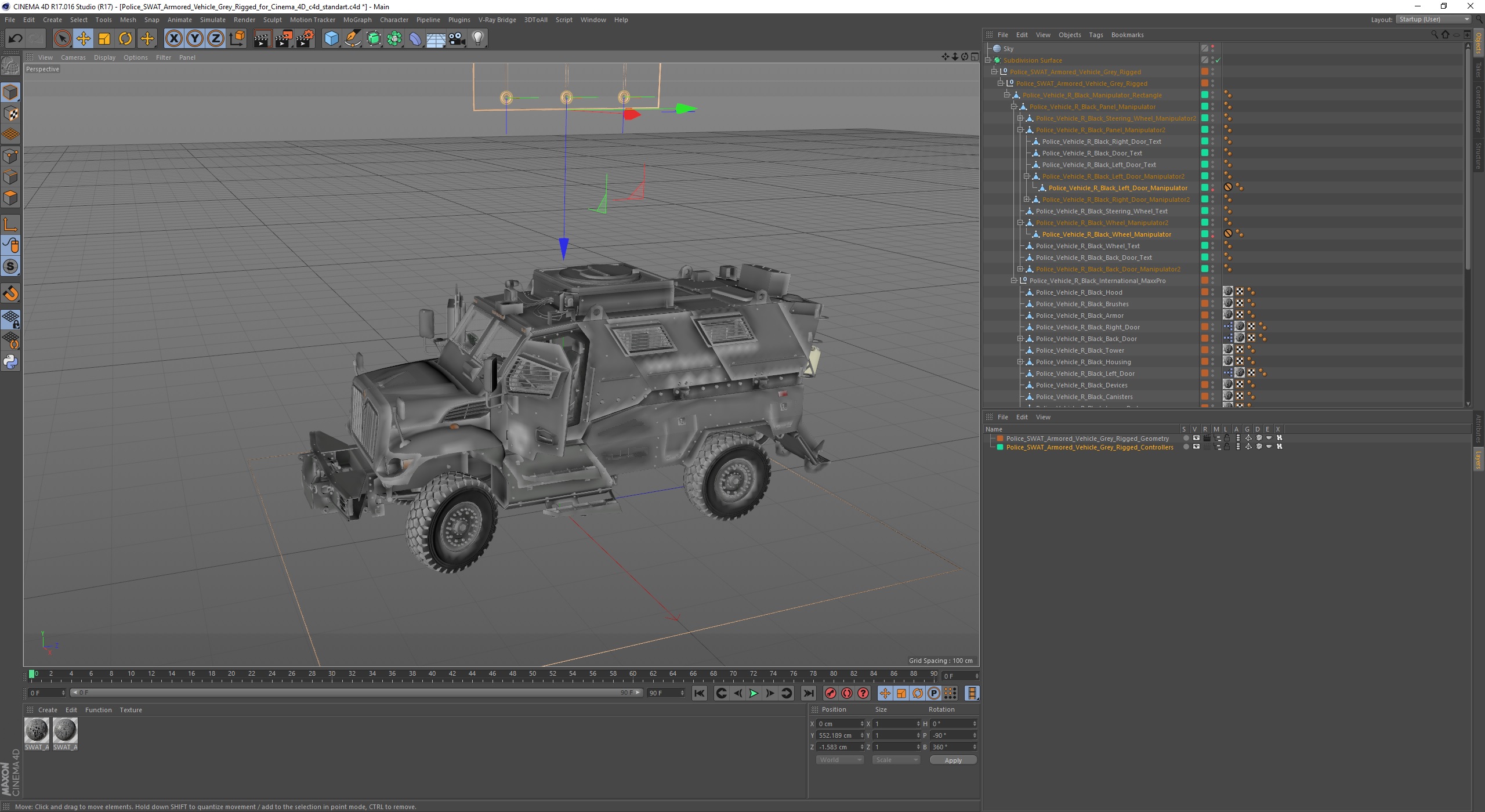Collapse Police_Vehicle_R_Black_Manipulator_Rectangle node

click(1007, 95)
